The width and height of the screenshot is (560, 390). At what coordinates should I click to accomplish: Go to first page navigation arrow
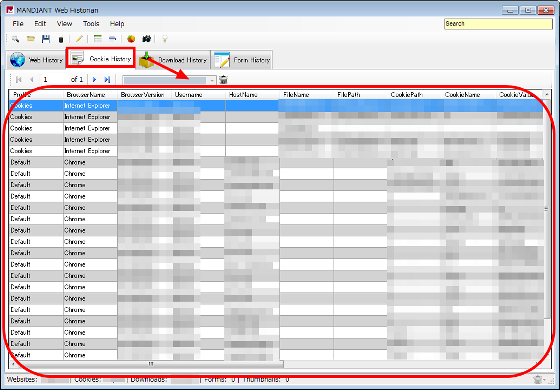pos(19,79)
